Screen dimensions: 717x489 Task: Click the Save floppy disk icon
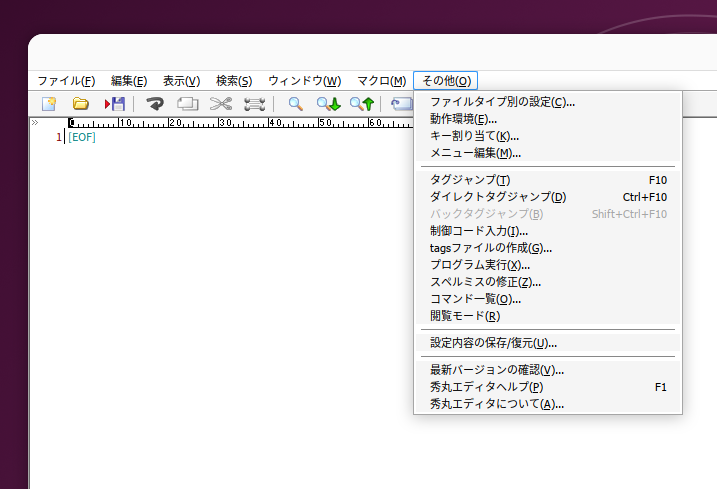115,104
